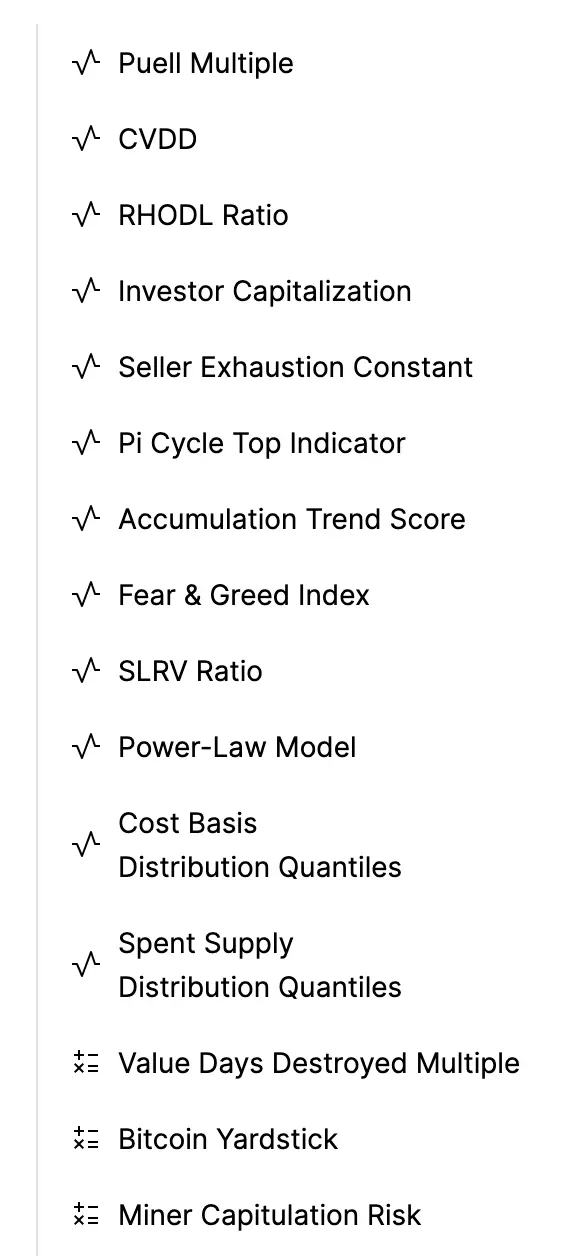568x1256 pixels.
Task: Open the Investor Capitalization metric
Action: 265,291
